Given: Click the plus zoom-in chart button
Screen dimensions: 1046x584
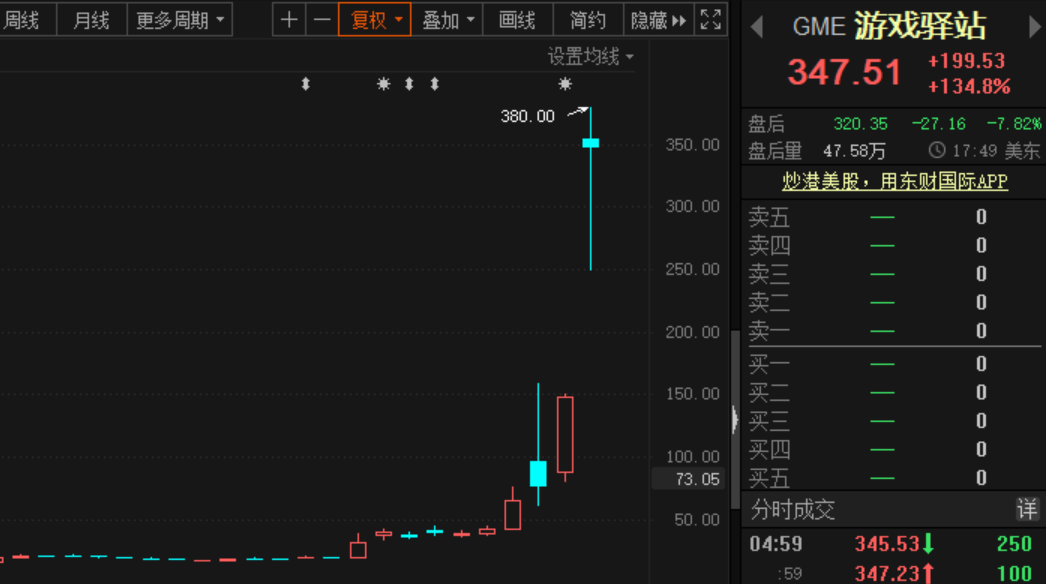Looking at the screenshot, I should coord(289,20).
